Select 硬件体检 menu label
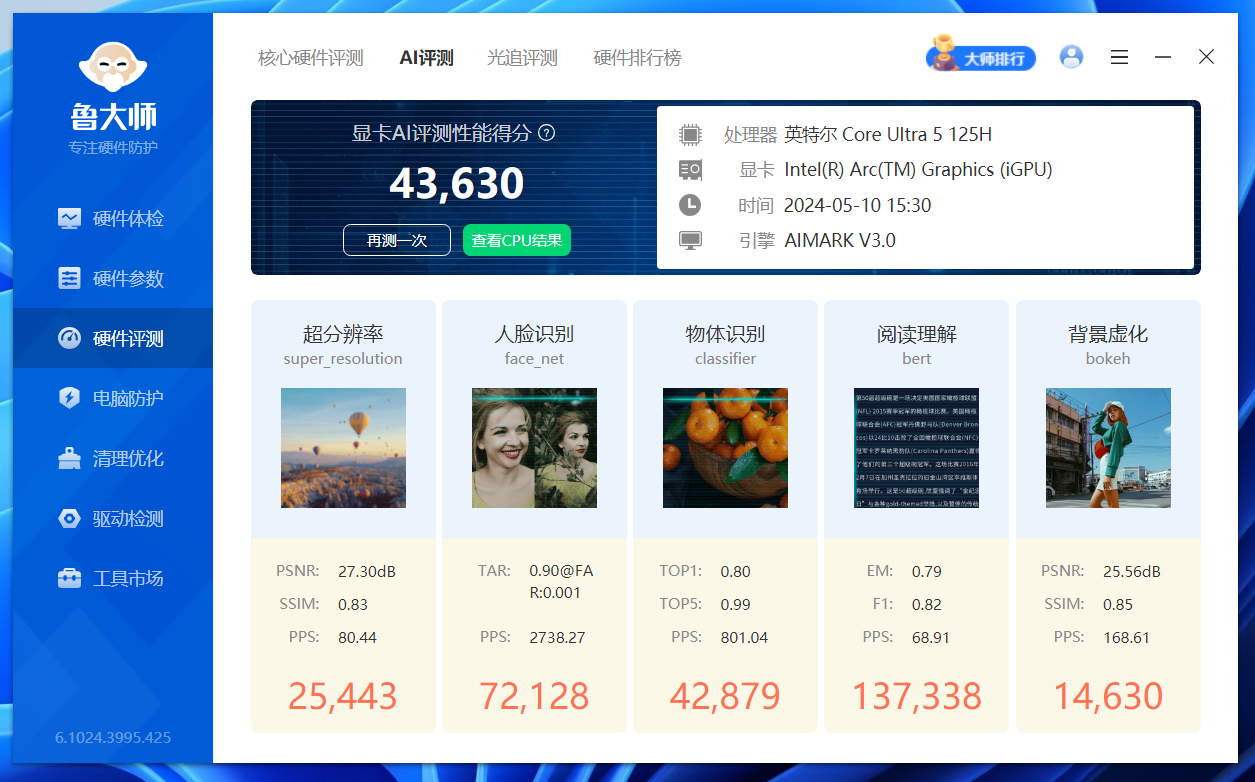The height and width of the screenshot is (782, 1255). coord(128,218)
